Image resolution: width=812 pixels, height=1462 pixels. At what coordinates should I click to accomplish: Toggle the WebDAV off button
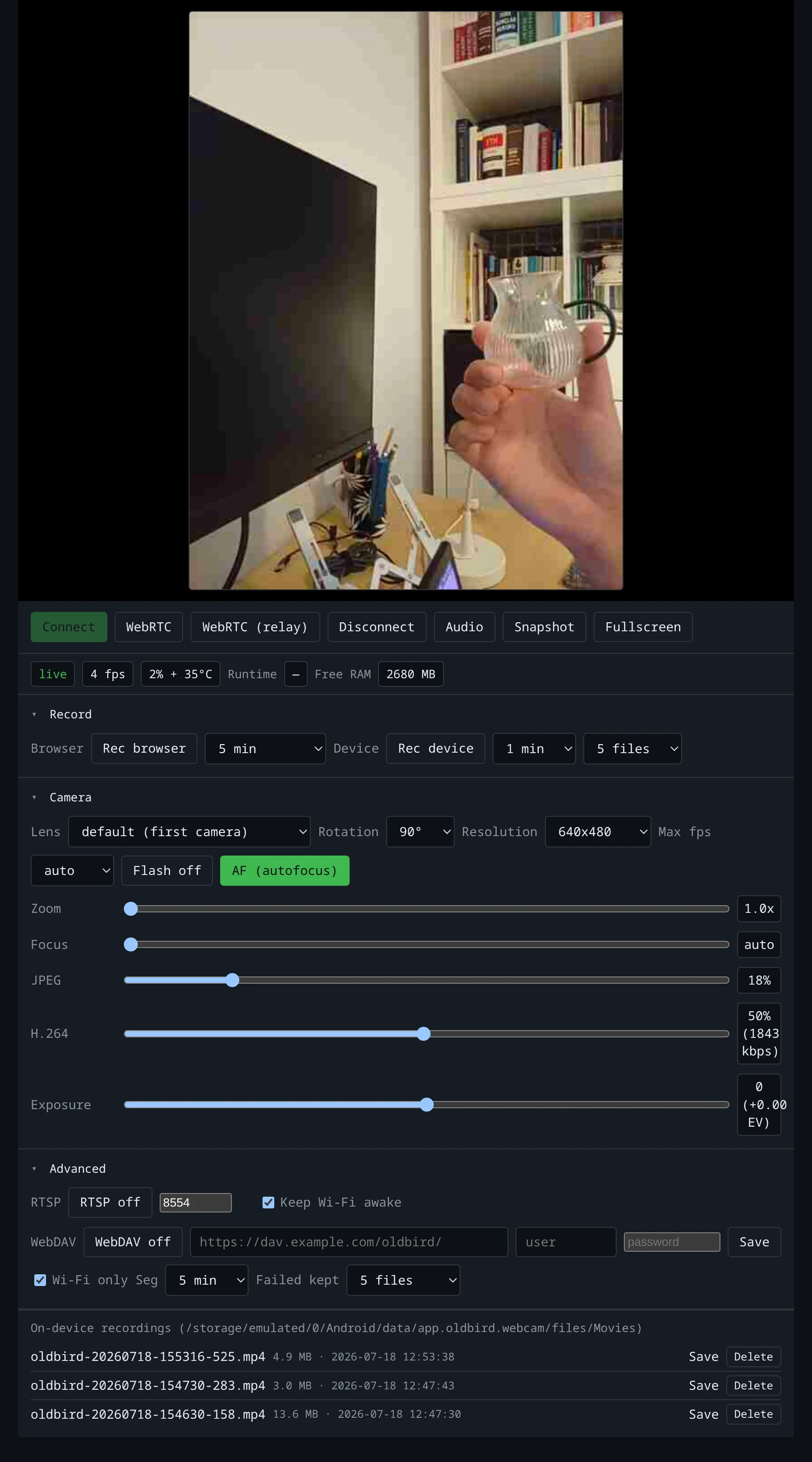[133, 1242]
